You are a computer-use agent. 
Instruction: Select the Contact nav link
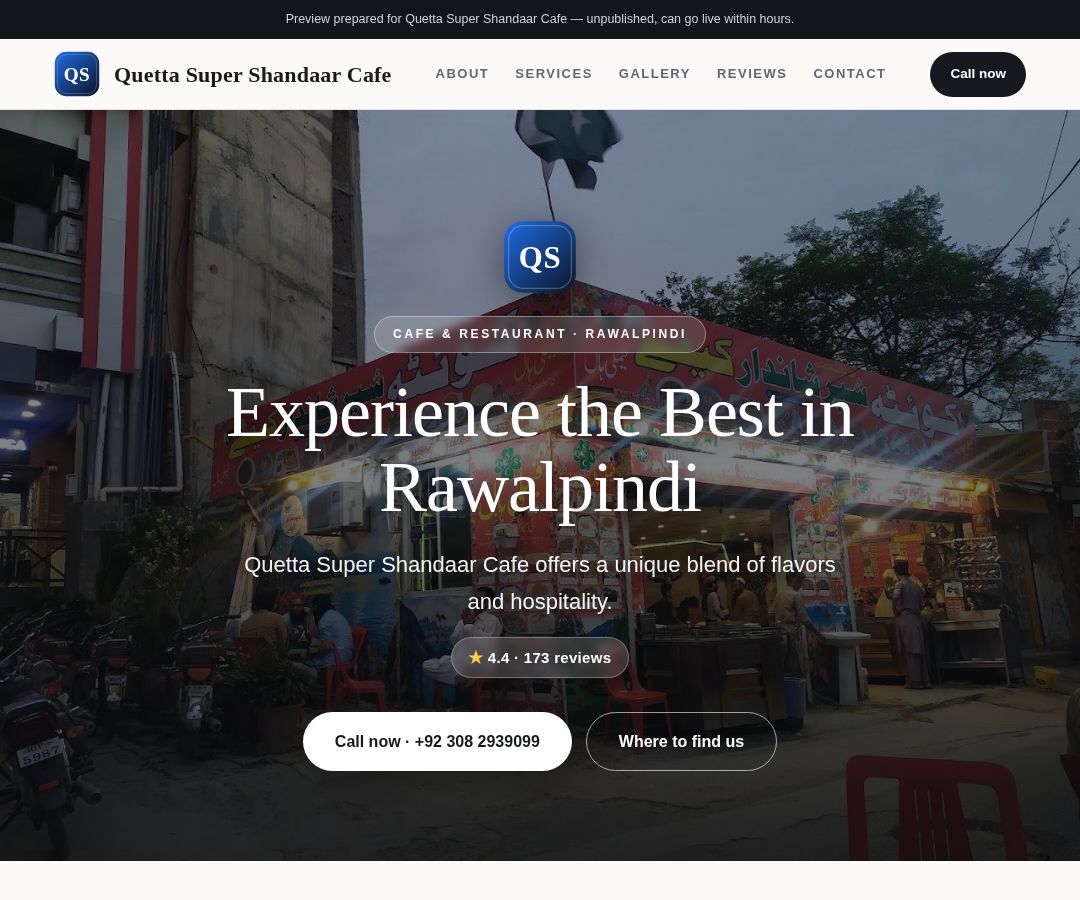pos(849,74)
